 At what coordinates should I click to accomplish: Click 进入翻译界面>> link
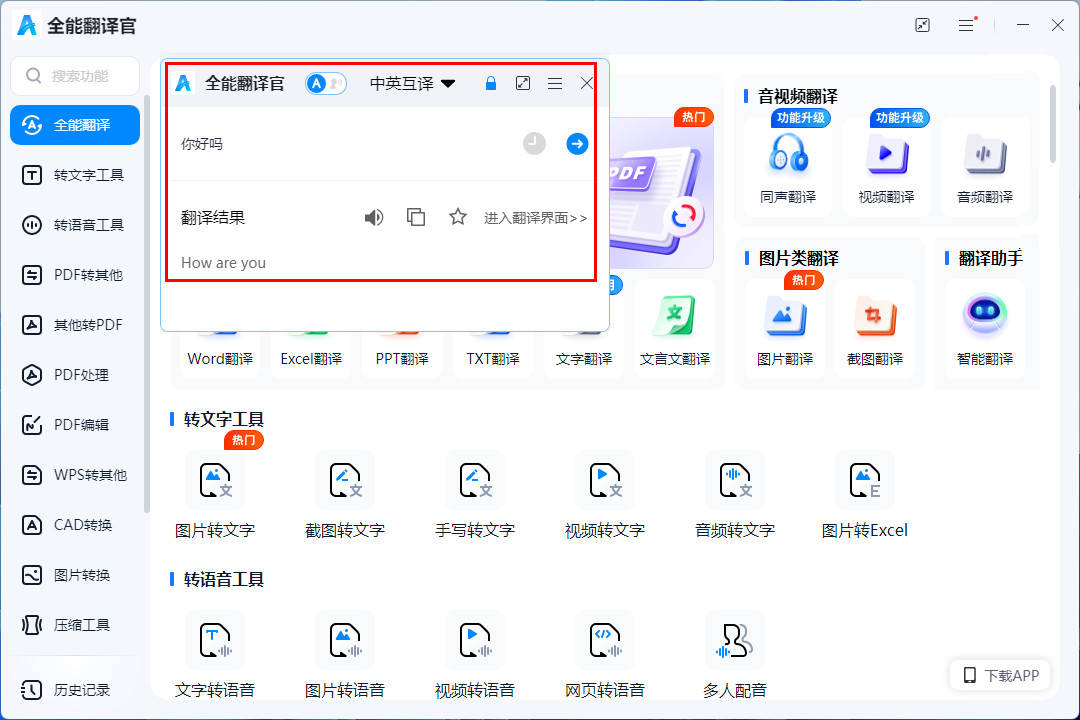pos(535,218)
